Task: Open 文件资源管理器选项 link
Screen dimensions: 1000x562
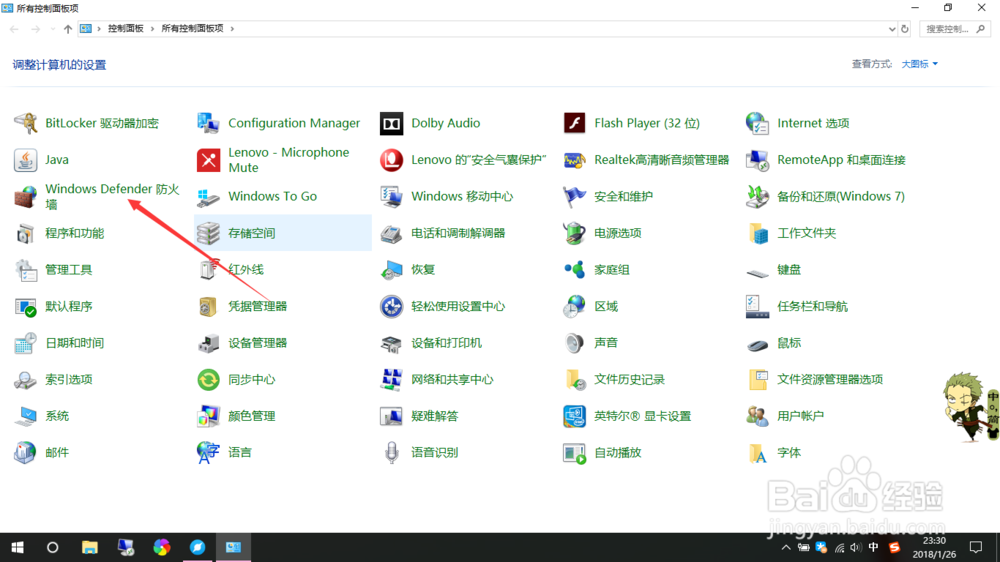Action: (830, 380)
